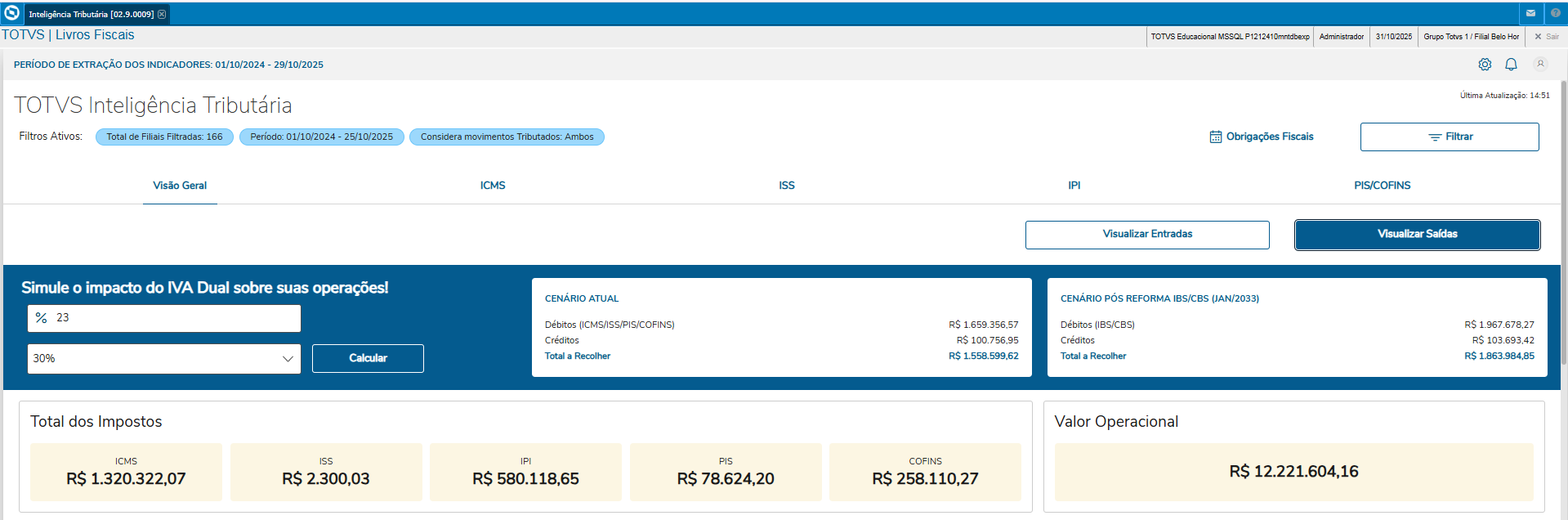The image size is (1568, 520).
Task: Click the Total dos Impostos heading
Action: click(96, 422)
